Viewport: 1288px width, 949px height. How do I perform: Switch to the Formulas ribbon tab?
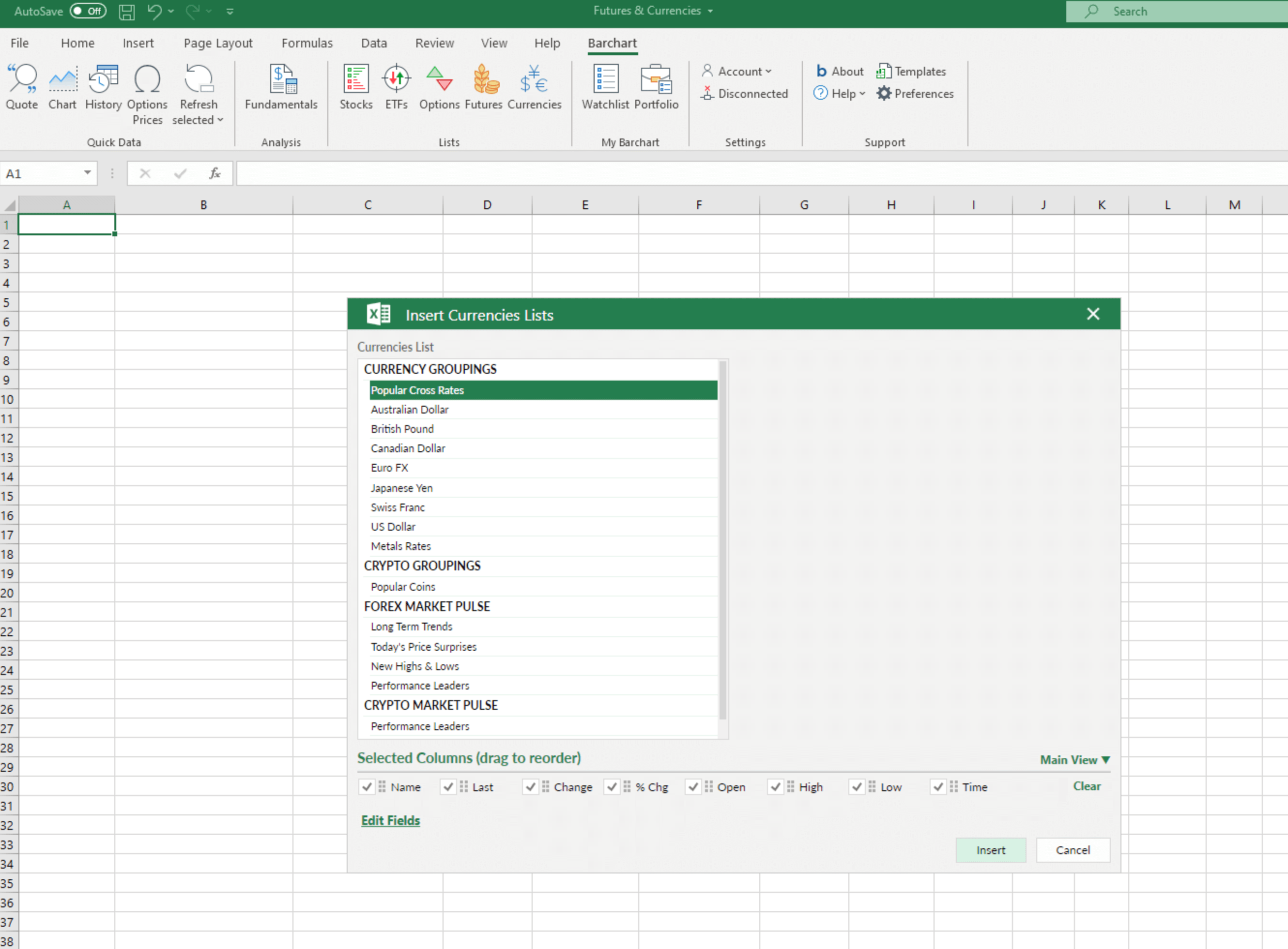[x=307, y=43]
